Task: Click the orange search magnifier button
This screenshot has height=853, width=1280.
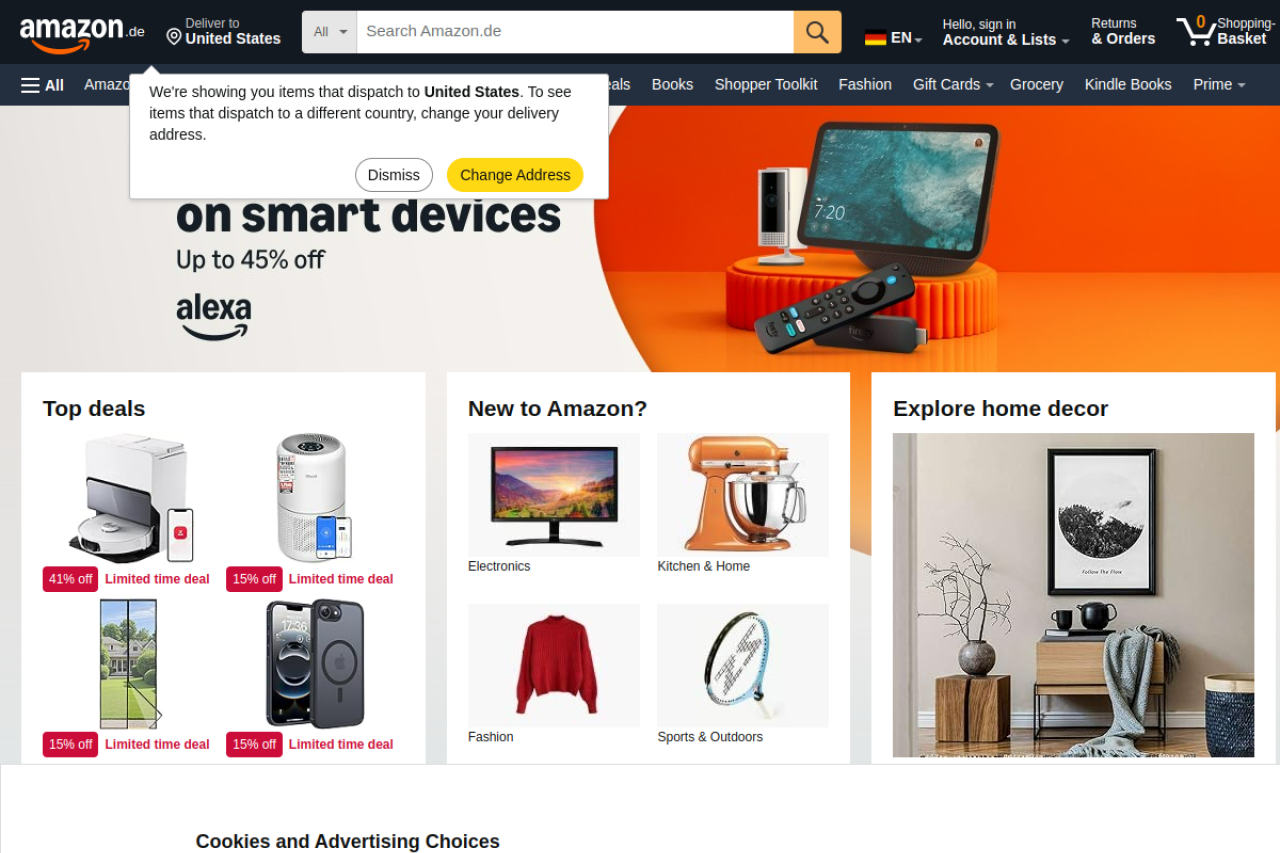Action: [817, 32]
